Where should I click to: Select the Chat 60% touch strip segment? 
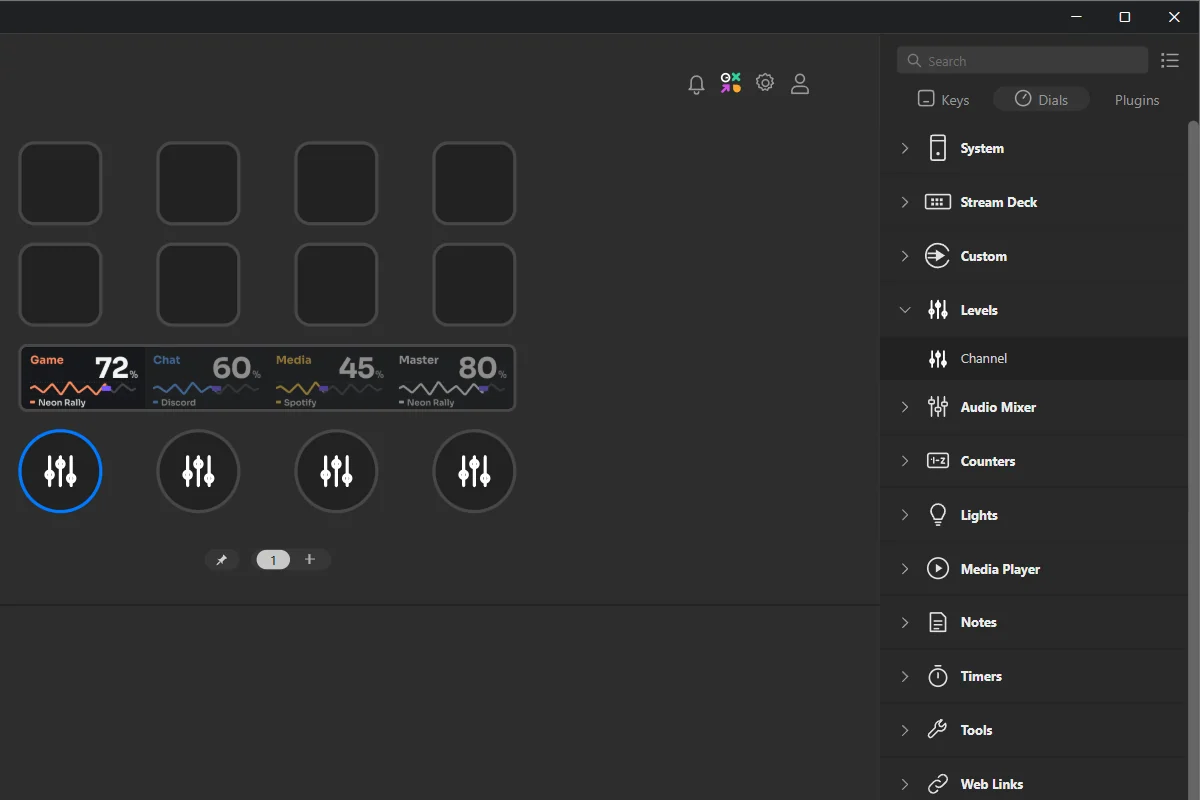[x=207, y=378]
